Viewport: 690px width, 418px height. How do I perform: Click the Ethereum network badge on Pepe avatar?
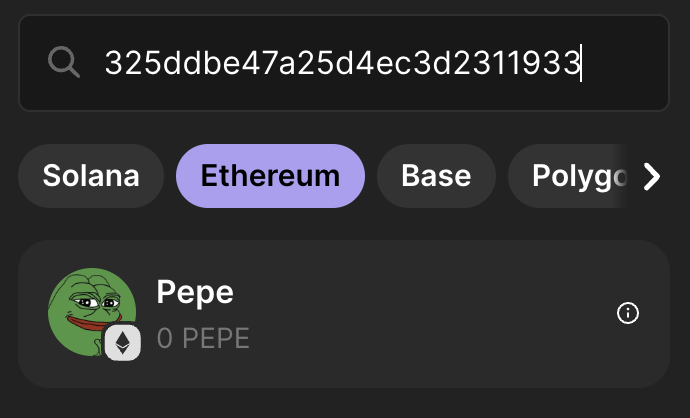click(123, 343)
